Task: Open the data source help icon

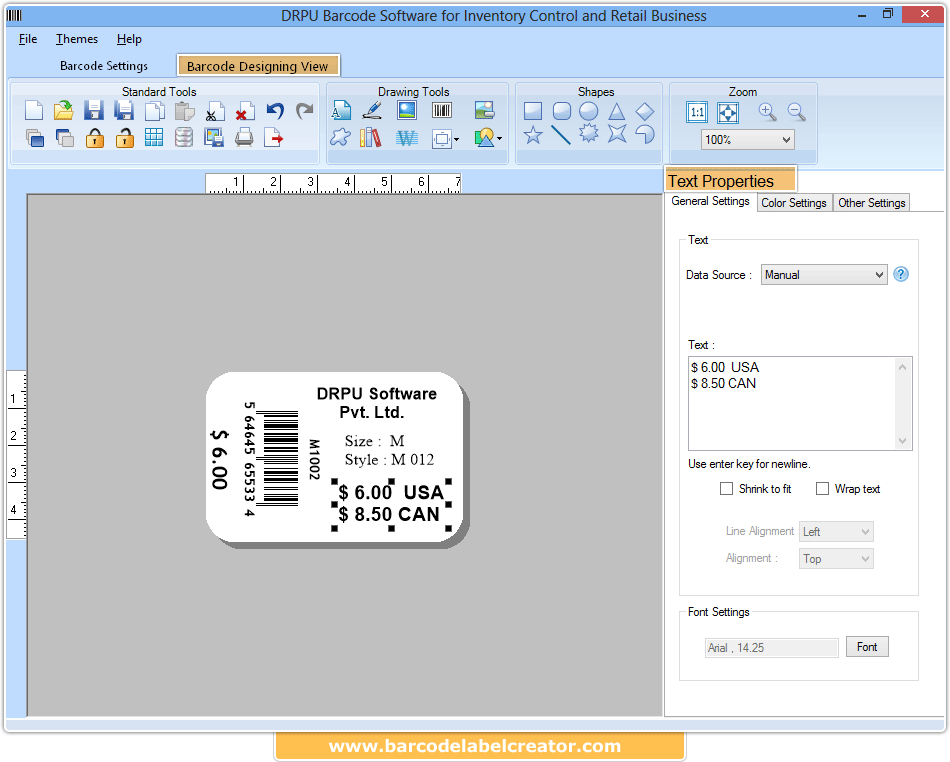Action: (901, 274)
